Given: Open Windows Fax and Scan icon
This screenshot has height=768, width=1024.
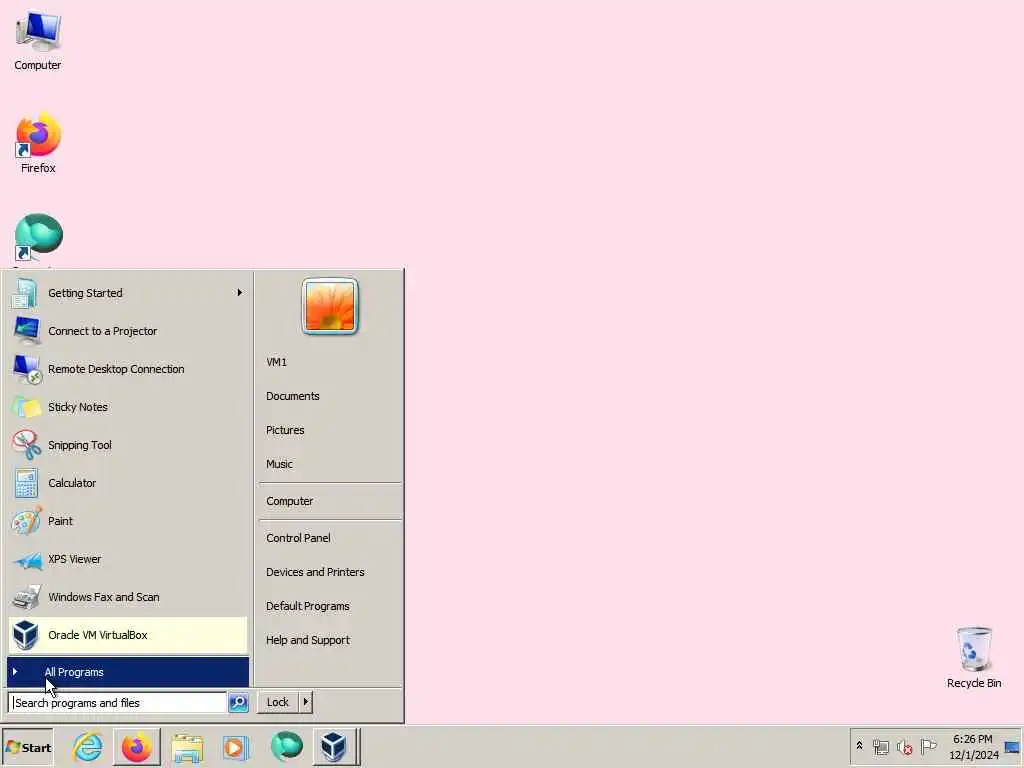Looking at the screenshot, I should [x=27, y=597].
